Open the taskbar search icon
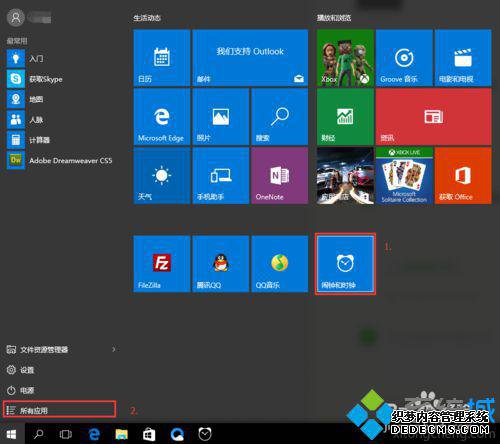Screen dimensions: 500x444 [x=39, y=434]
